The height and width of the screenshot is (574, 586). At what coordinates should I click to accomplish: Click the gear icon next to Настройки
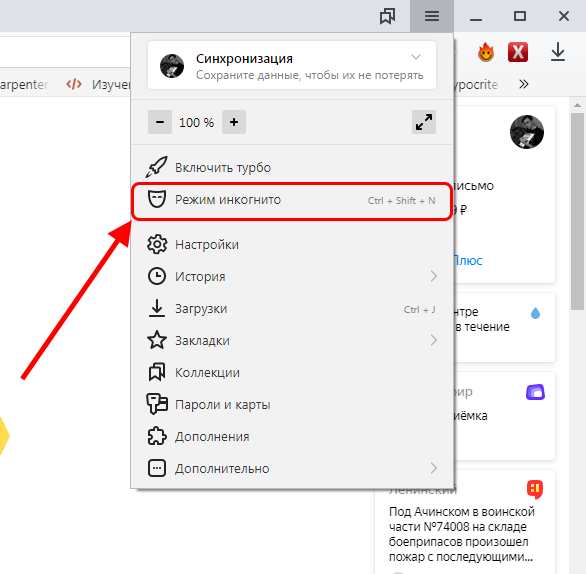157,244
